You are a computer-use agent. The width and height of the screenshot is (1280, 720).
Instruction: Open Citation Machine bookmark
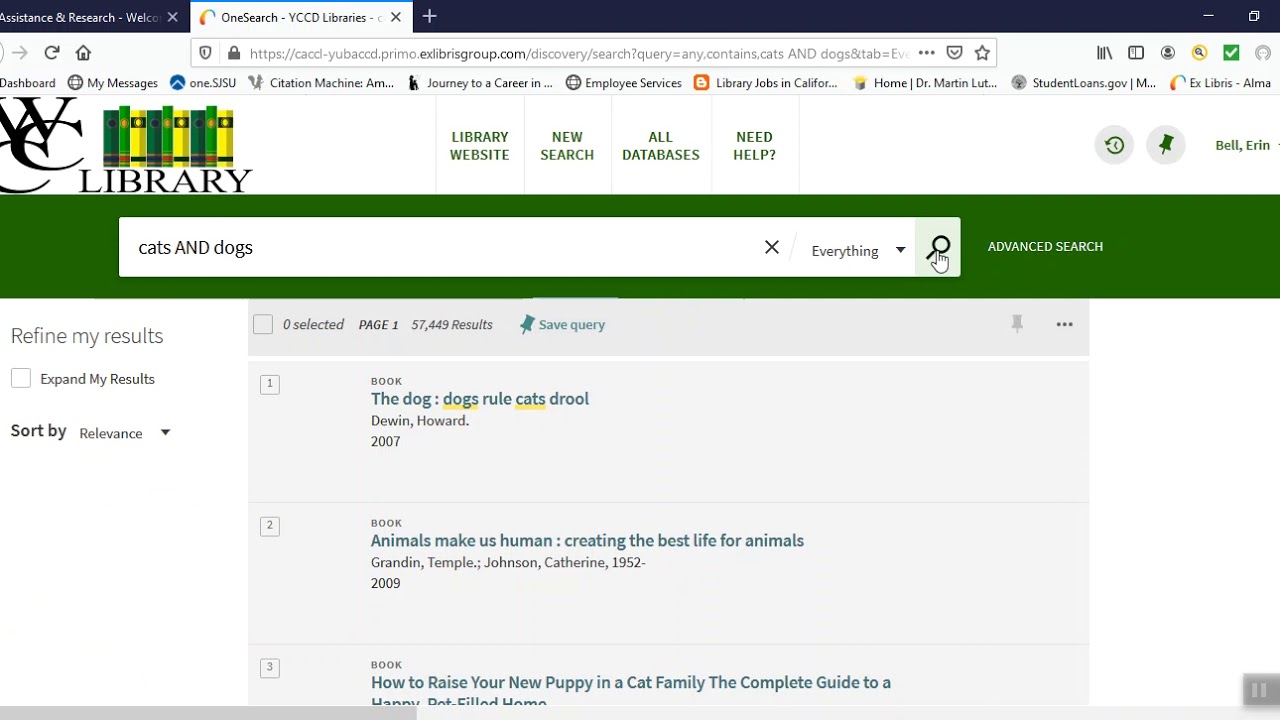[x=321, y=83]
